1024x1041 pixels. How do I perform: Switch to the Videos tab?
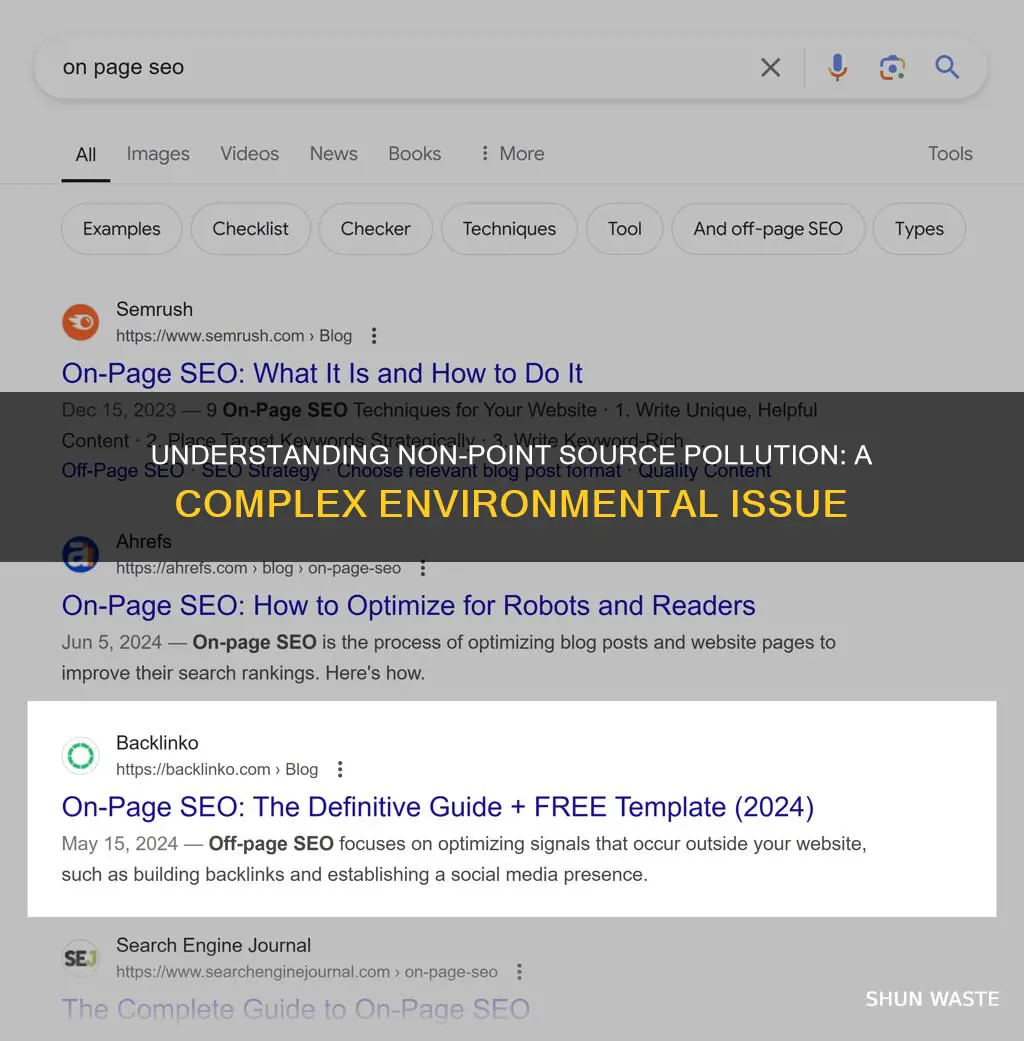pyautogui.click(x=250, y=154)
